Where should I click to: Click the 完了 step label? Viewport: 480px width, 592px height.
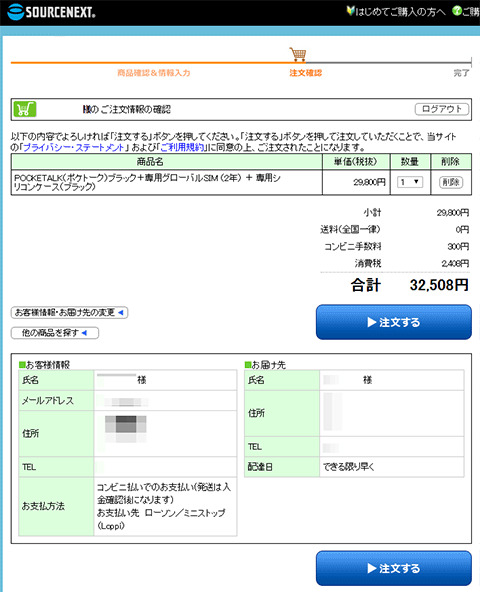[461, 73]
